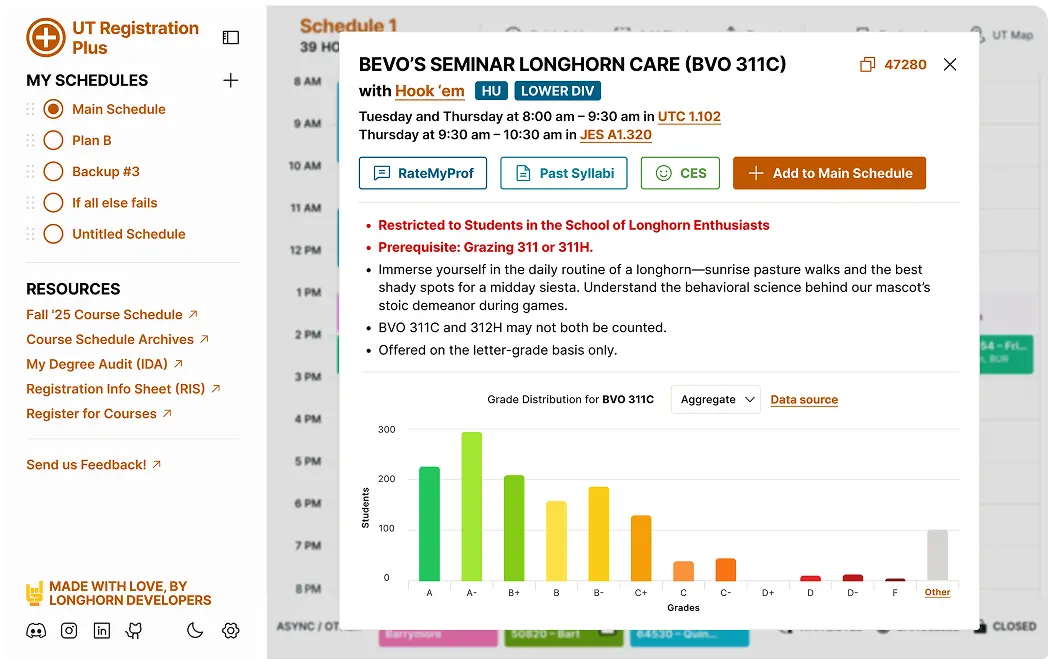Open RateMyProf for the instructor

(423, 173)
